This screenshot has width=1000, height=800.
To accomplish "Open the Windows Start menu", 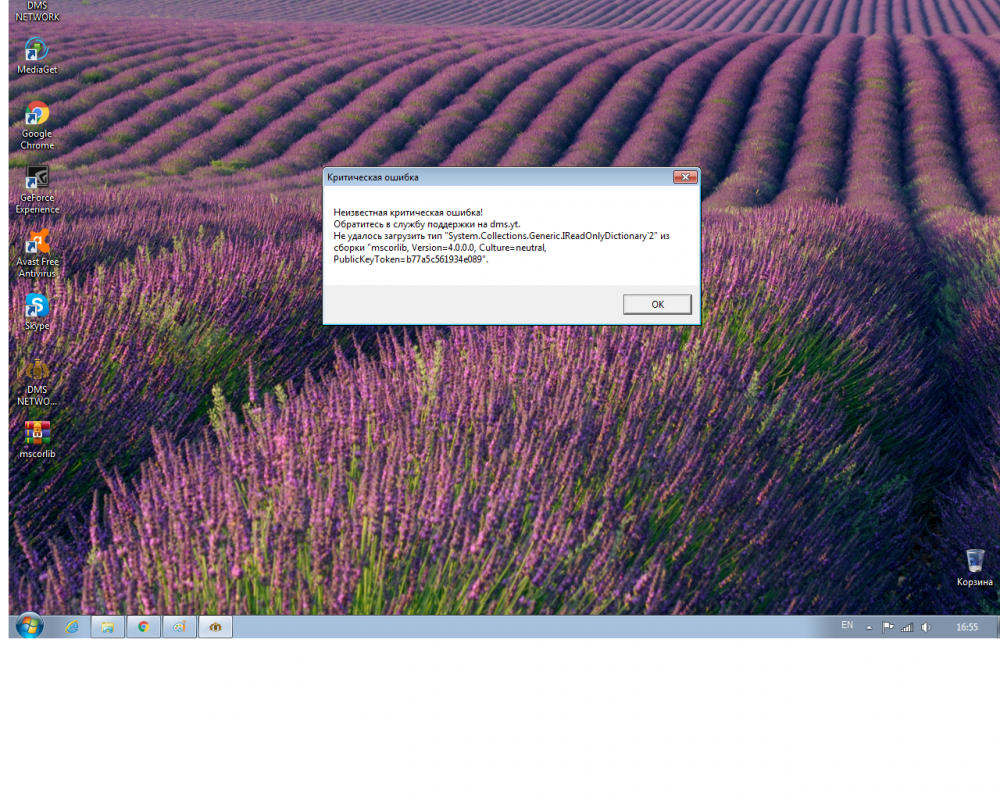I will click(29, 627).
